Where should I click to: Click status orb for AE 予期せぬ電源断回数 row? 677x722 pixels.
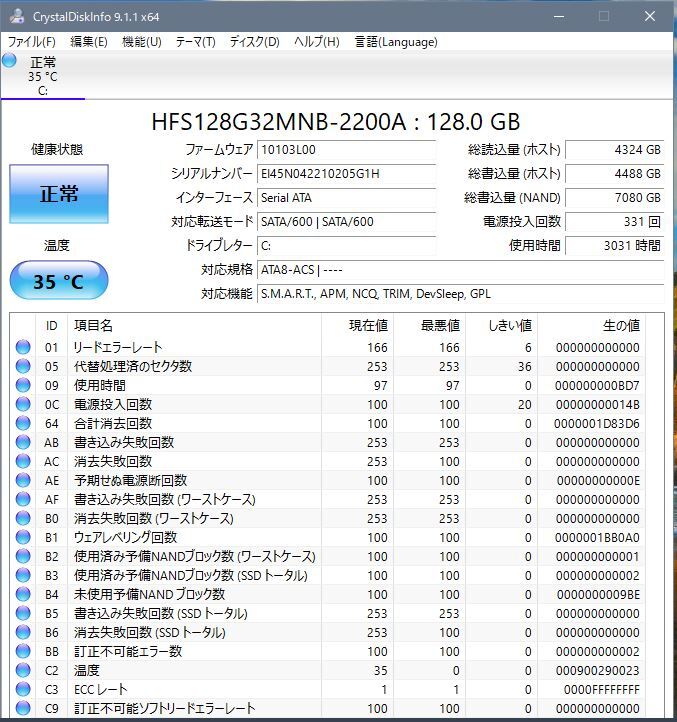23,480
